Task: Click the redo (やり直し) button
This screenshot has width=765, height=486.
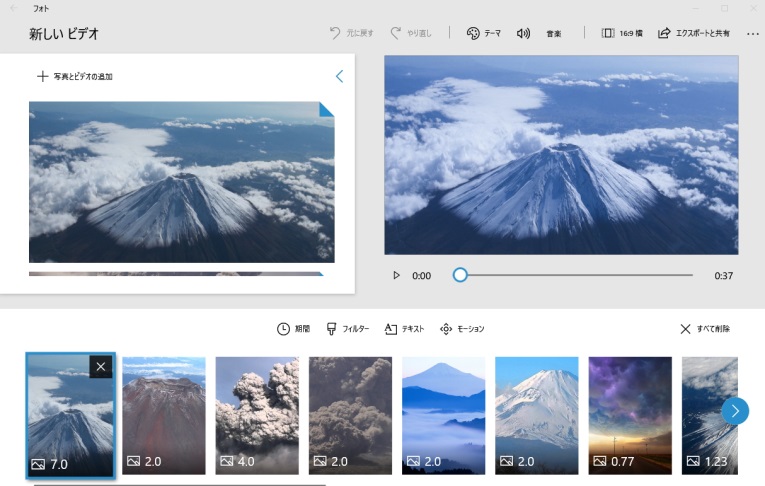Action: (411, 33)
